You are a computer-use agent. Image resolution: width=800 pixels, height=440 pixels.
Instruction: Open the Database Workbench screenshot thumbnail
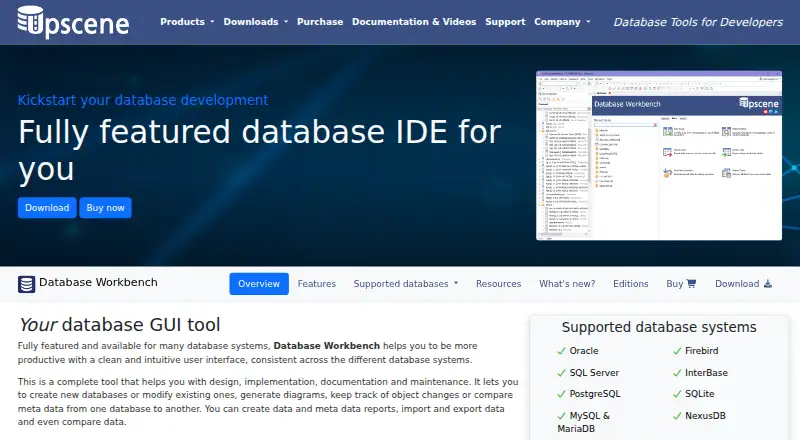click(x=659, y=156)
